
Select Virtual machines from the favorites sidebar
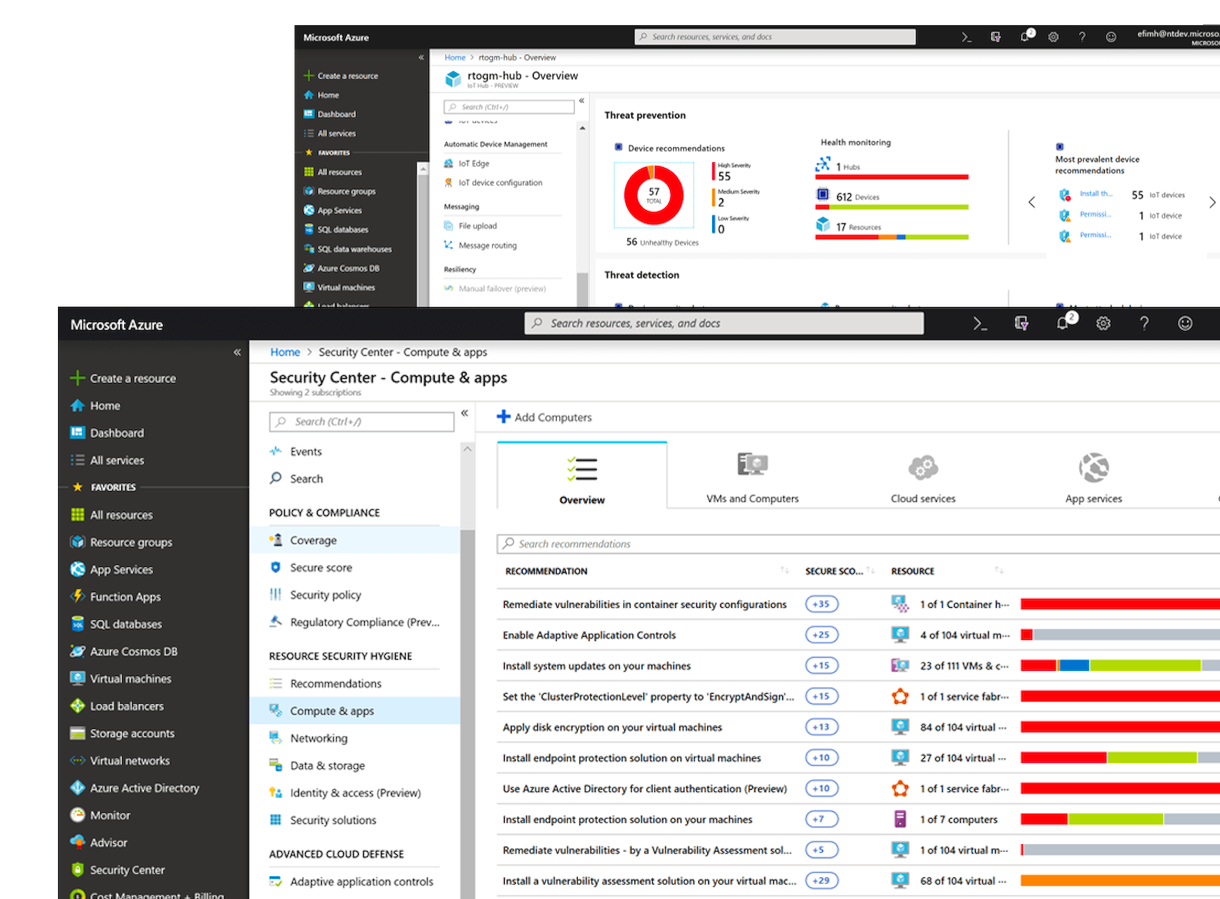click(127, 678)
